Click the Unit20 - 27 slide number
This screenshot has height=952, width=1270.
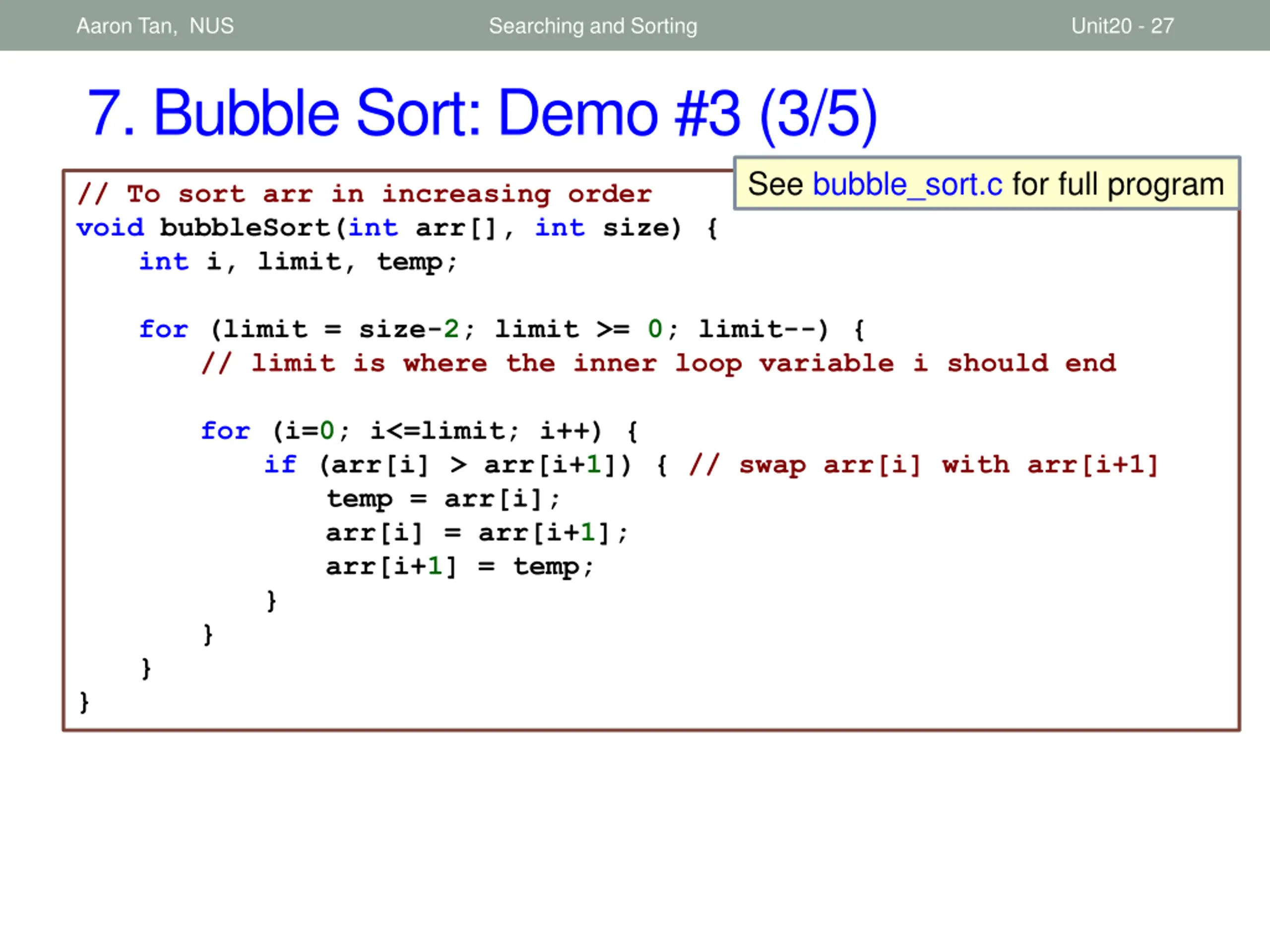click(x=1123, y=26)
